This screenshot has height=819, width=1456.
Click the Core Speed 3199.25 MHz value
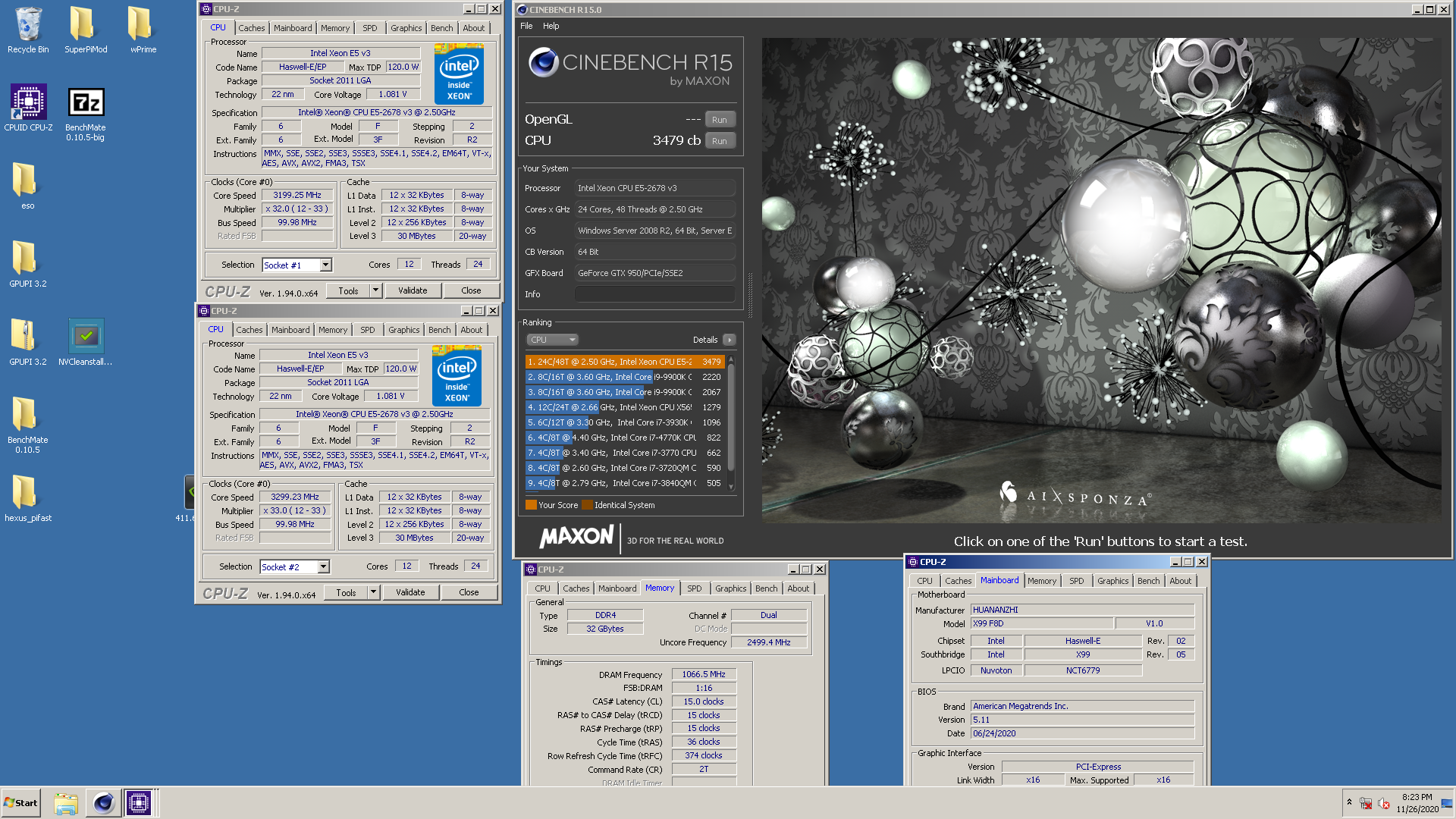(x=297, y=195)
